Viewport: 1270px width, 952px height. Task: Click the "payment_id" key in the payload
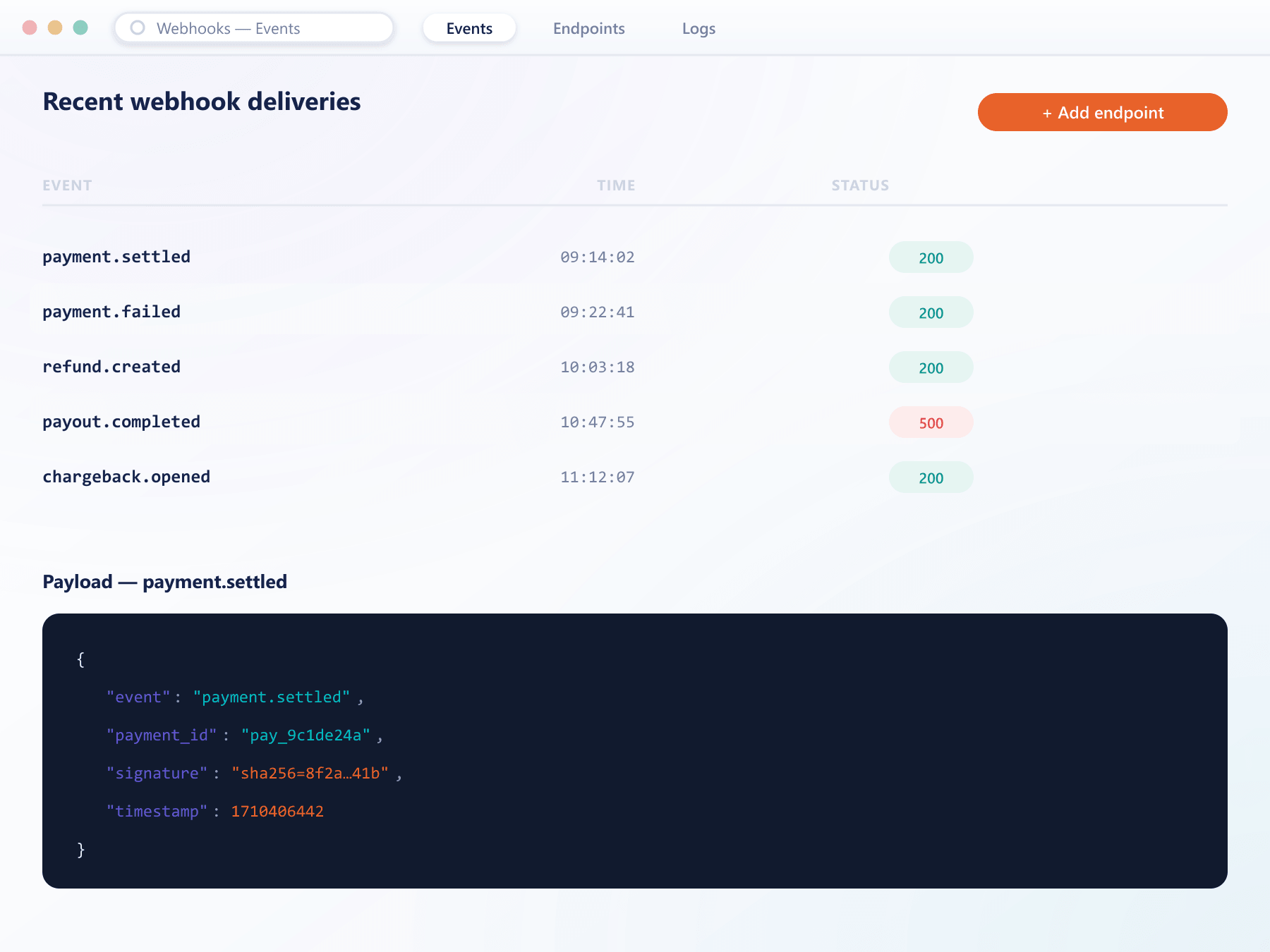coord(162,735)
